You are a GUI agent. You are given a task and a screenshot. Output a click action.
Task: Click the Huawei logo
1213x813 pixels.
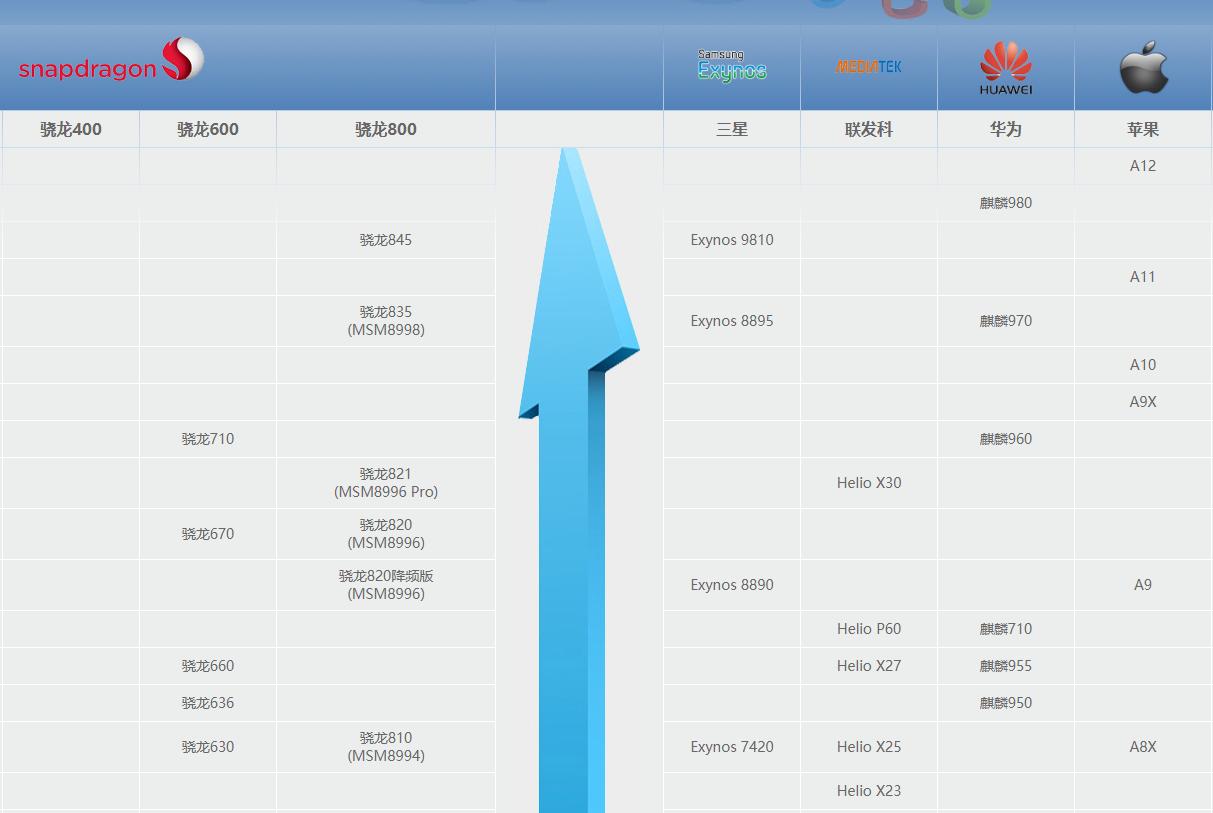click(1004, 66)
